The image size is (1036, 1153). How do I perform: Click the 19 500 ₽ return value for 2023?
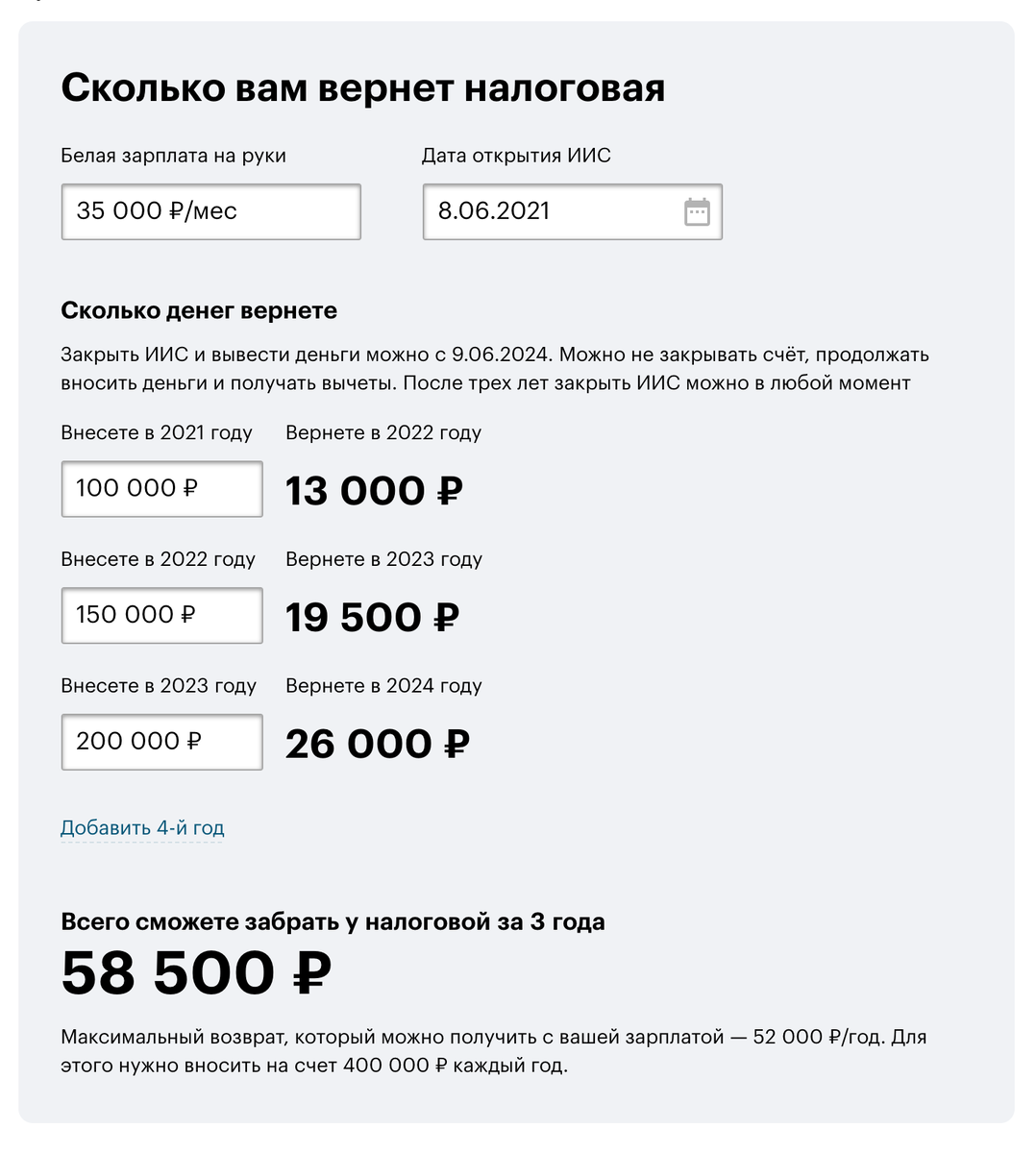(373, 617)
